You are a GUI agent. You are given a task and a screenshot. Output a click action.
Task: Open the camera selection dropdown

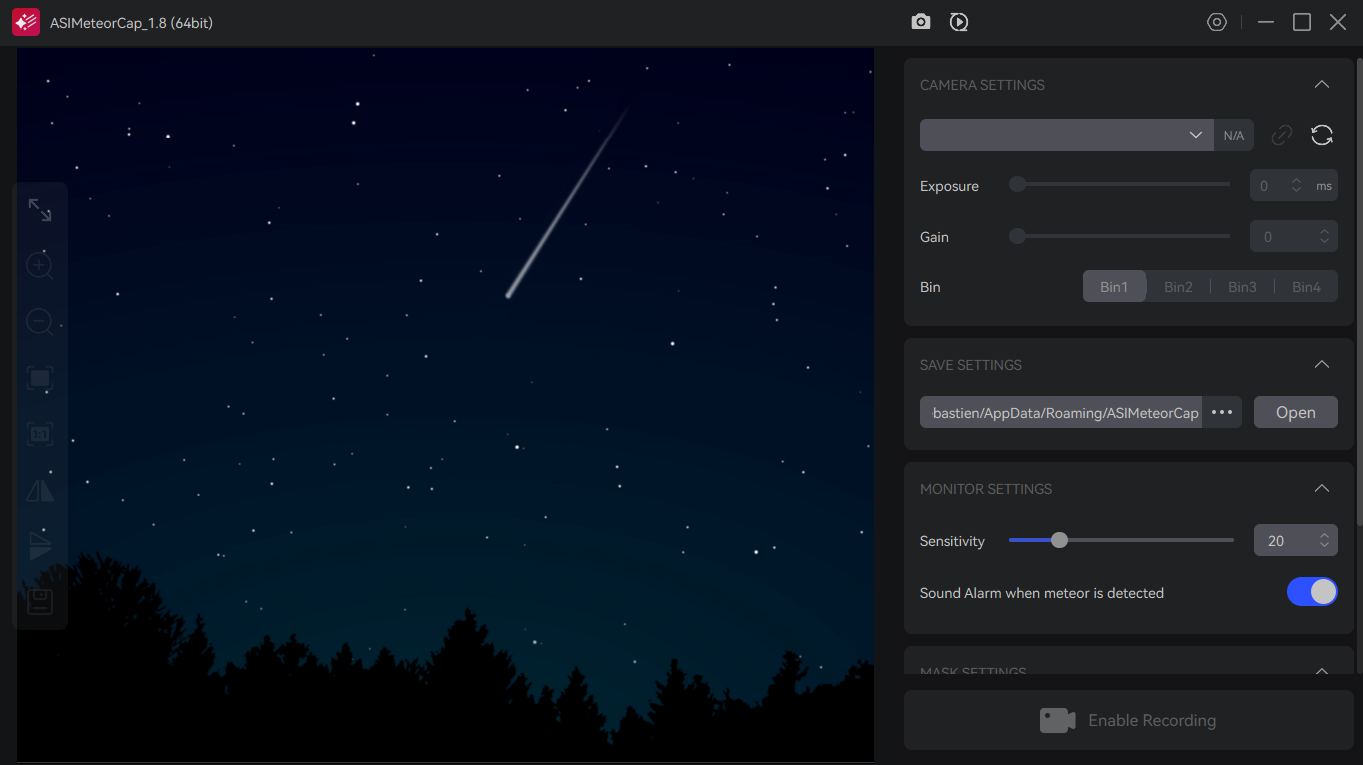[x=1066, y=135]
